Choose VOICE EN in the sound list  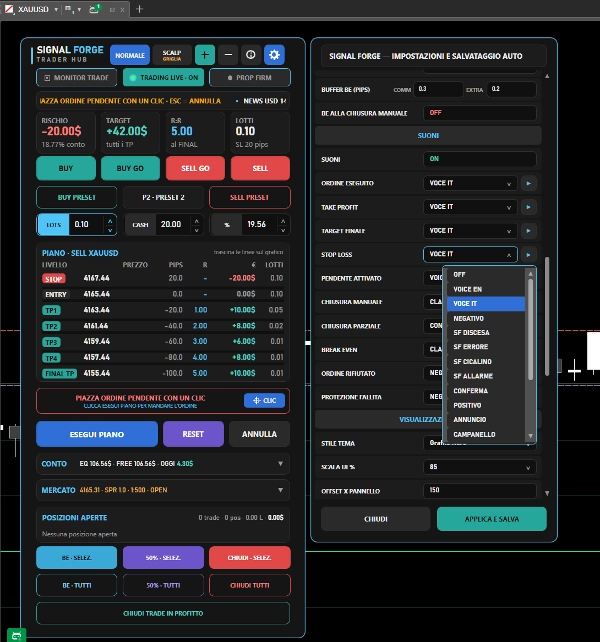[x=486, y=289]
